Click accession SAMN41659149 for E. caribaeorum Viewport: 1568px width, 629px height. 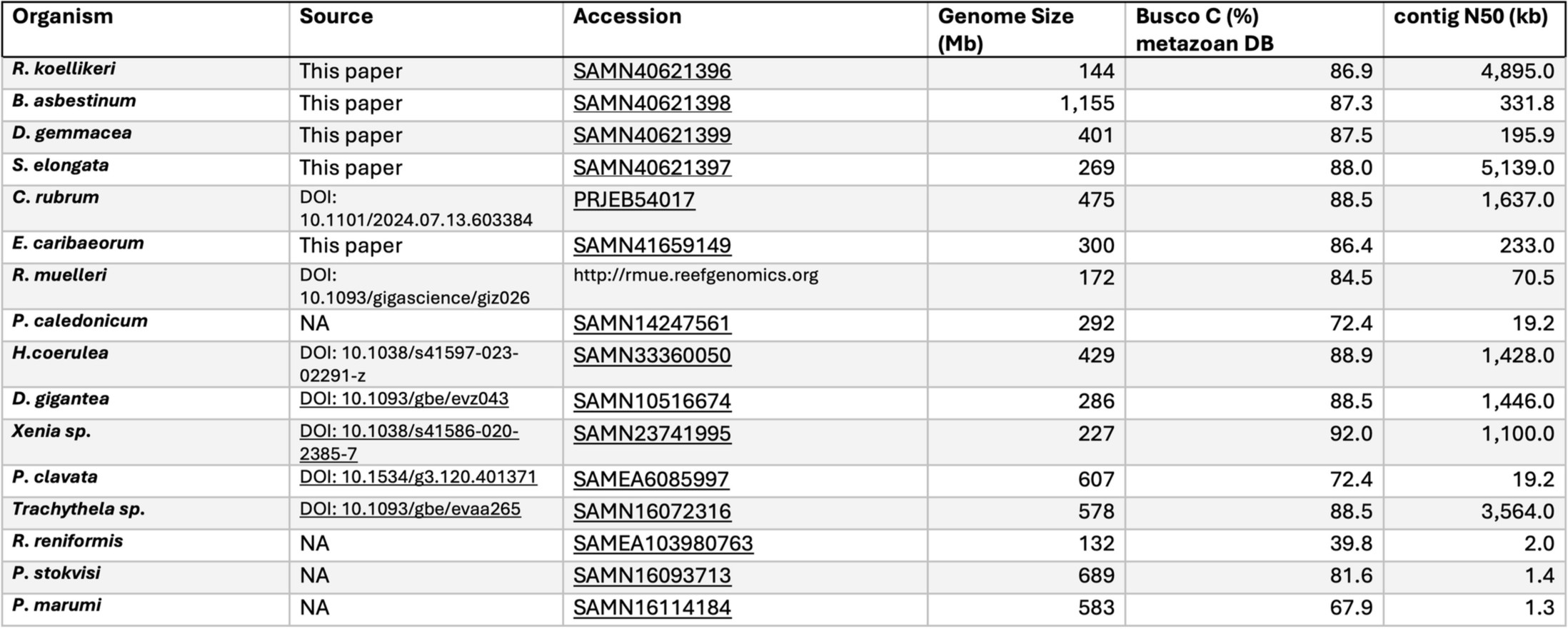652,246
